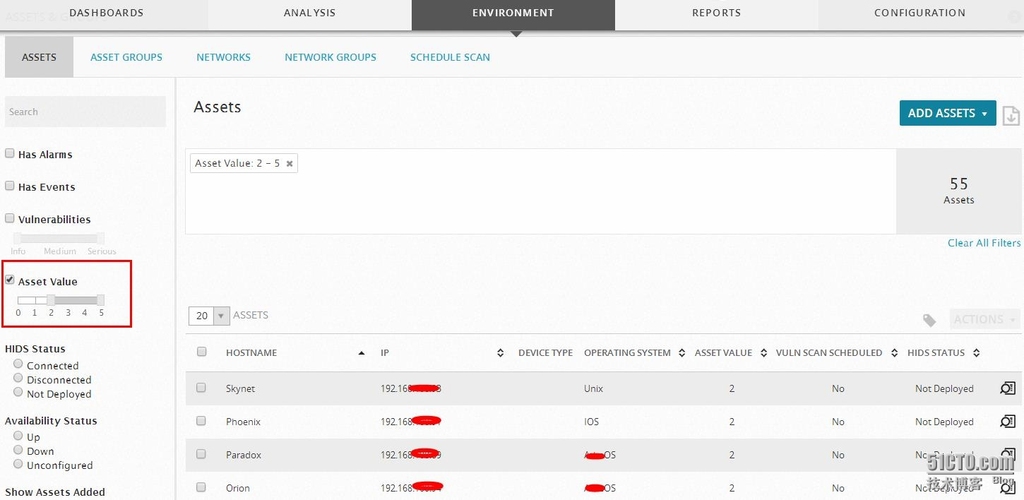Screen dimensions: 1024x500
Task: Click the export assets download icon
Action: pos(1011,116)
